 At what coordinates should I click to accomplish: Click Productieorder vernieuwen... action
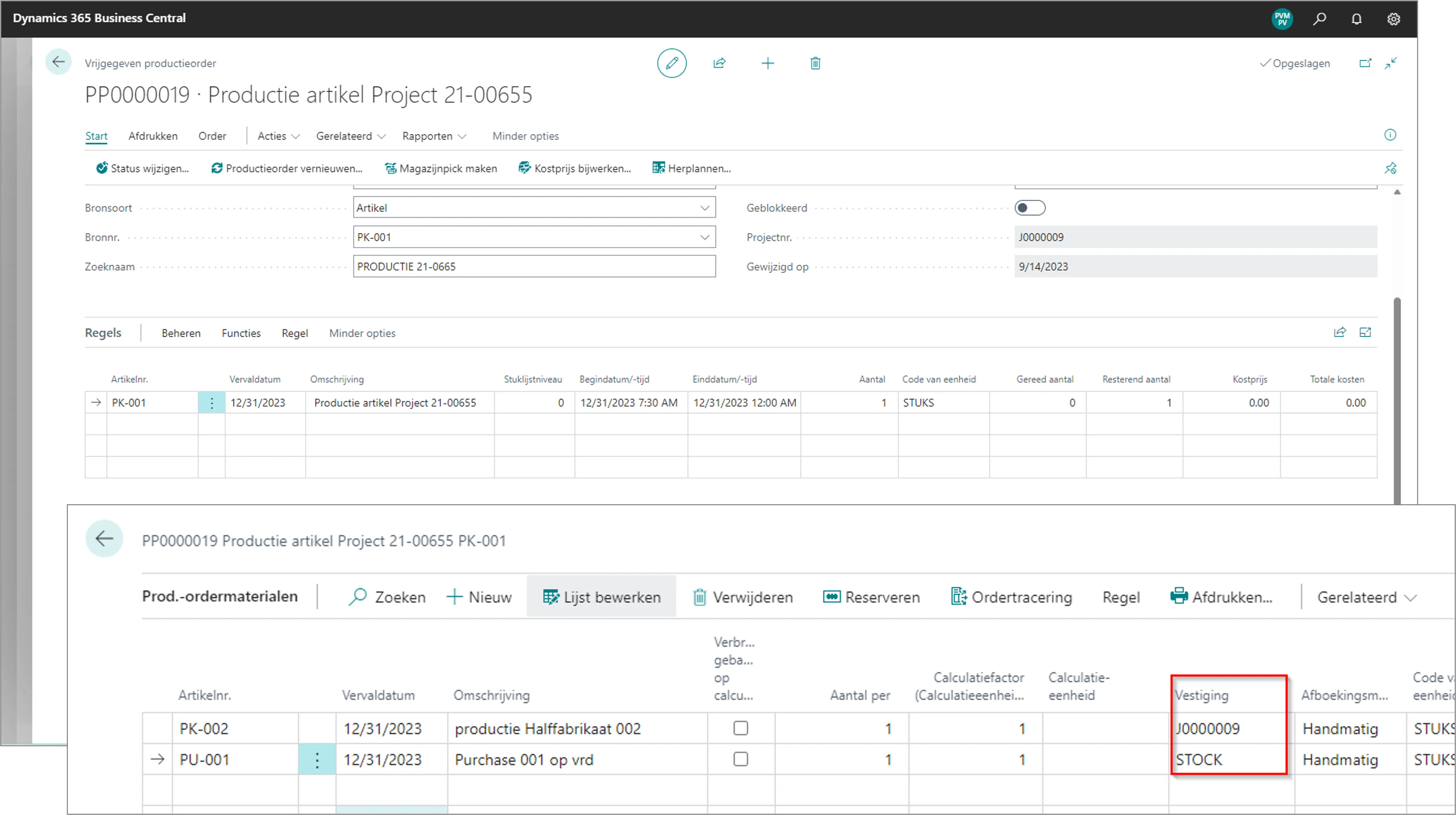[x=287, y=168]
